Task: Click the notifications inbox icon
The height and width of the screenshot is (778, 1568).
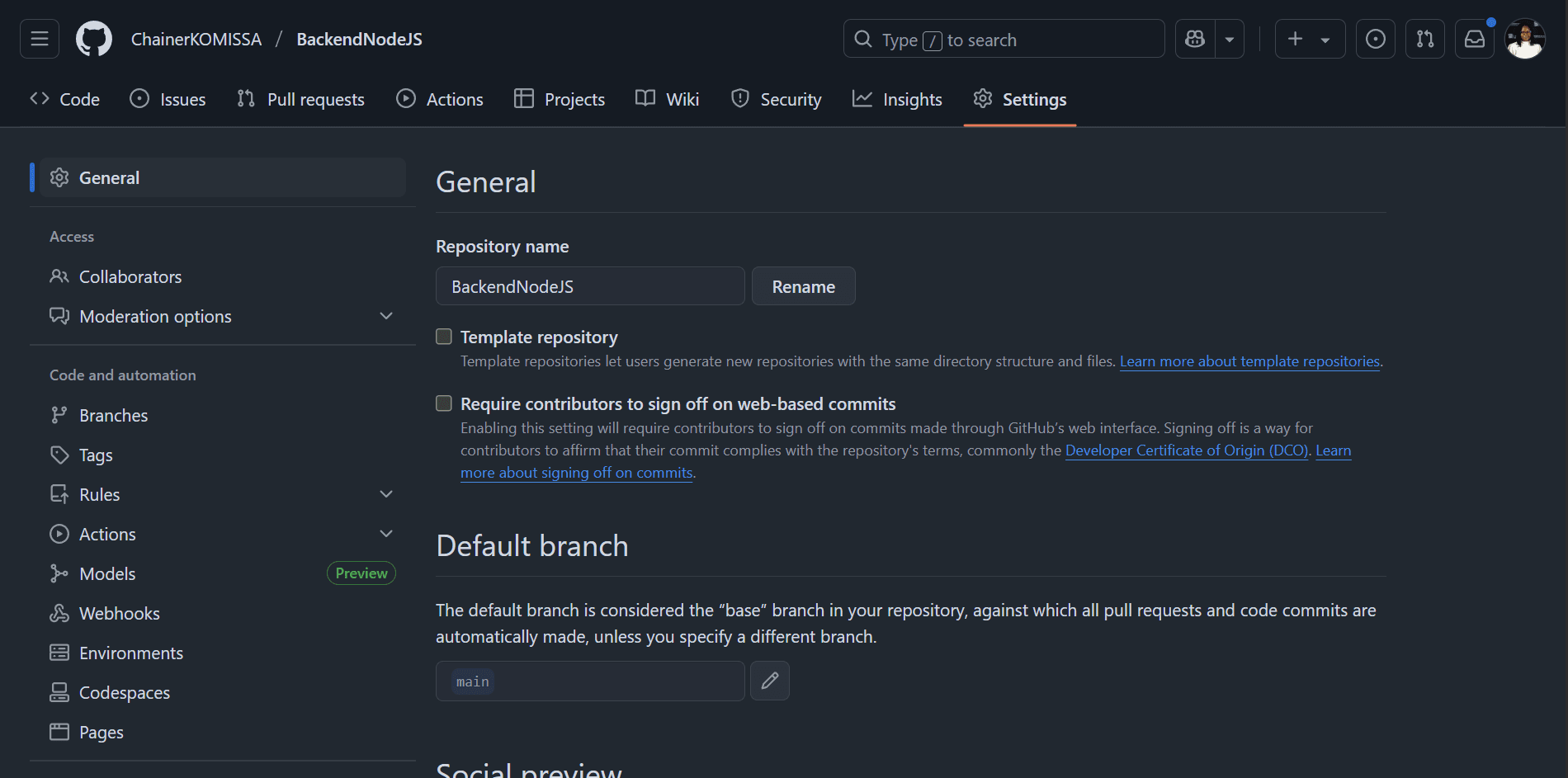Action: point(1475,38)
